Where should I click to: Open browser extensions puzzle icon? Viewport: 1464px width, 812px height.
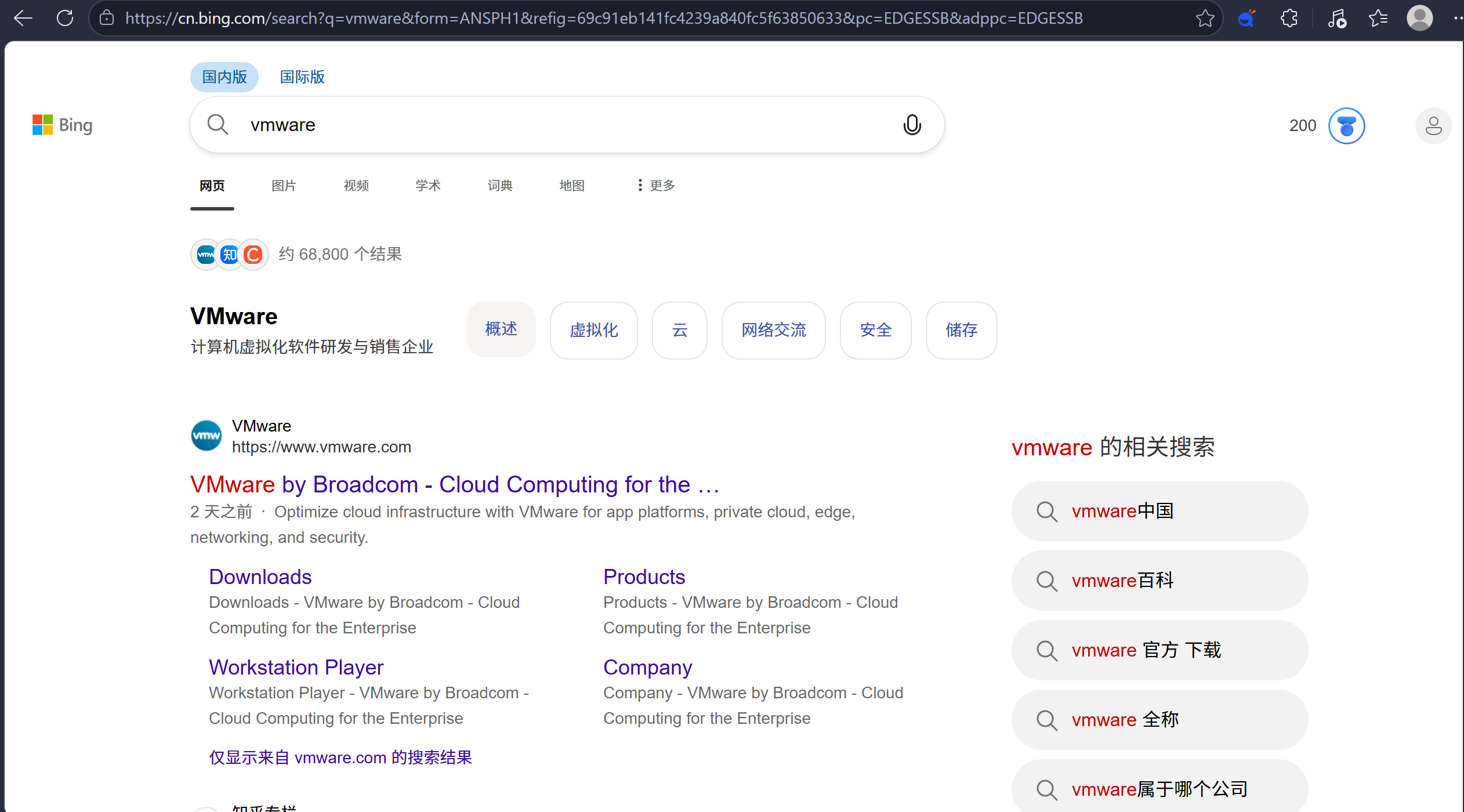coord(1289,18)
